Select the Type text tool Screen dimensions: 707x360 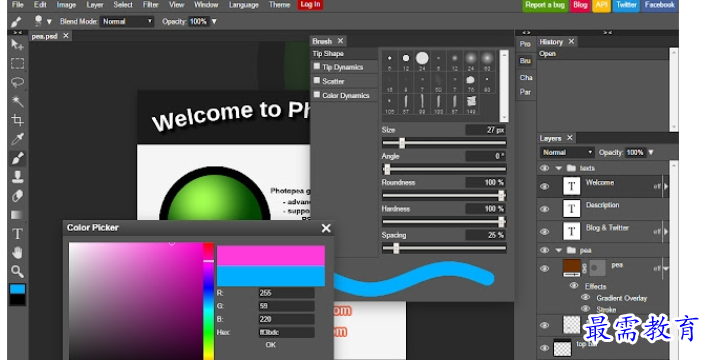(x=18, y=234)
